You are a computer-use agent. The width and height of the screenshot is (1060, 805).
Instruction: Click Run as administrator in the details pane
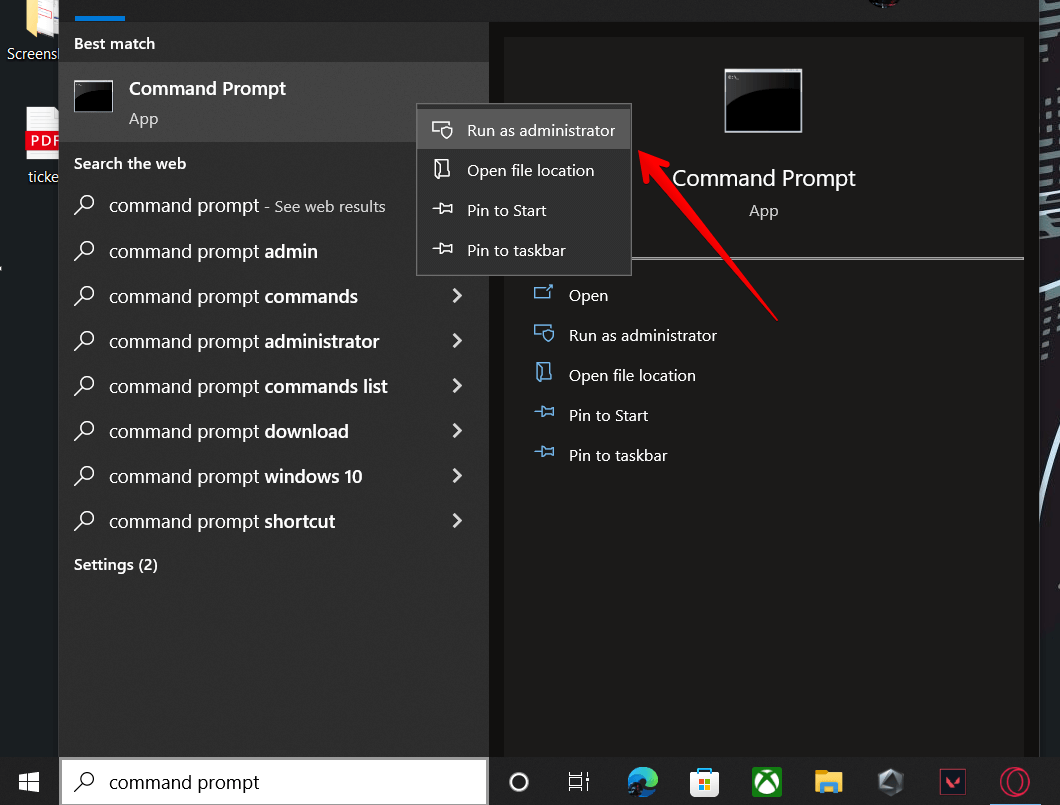pyautogui.click(x=642, y=335)
